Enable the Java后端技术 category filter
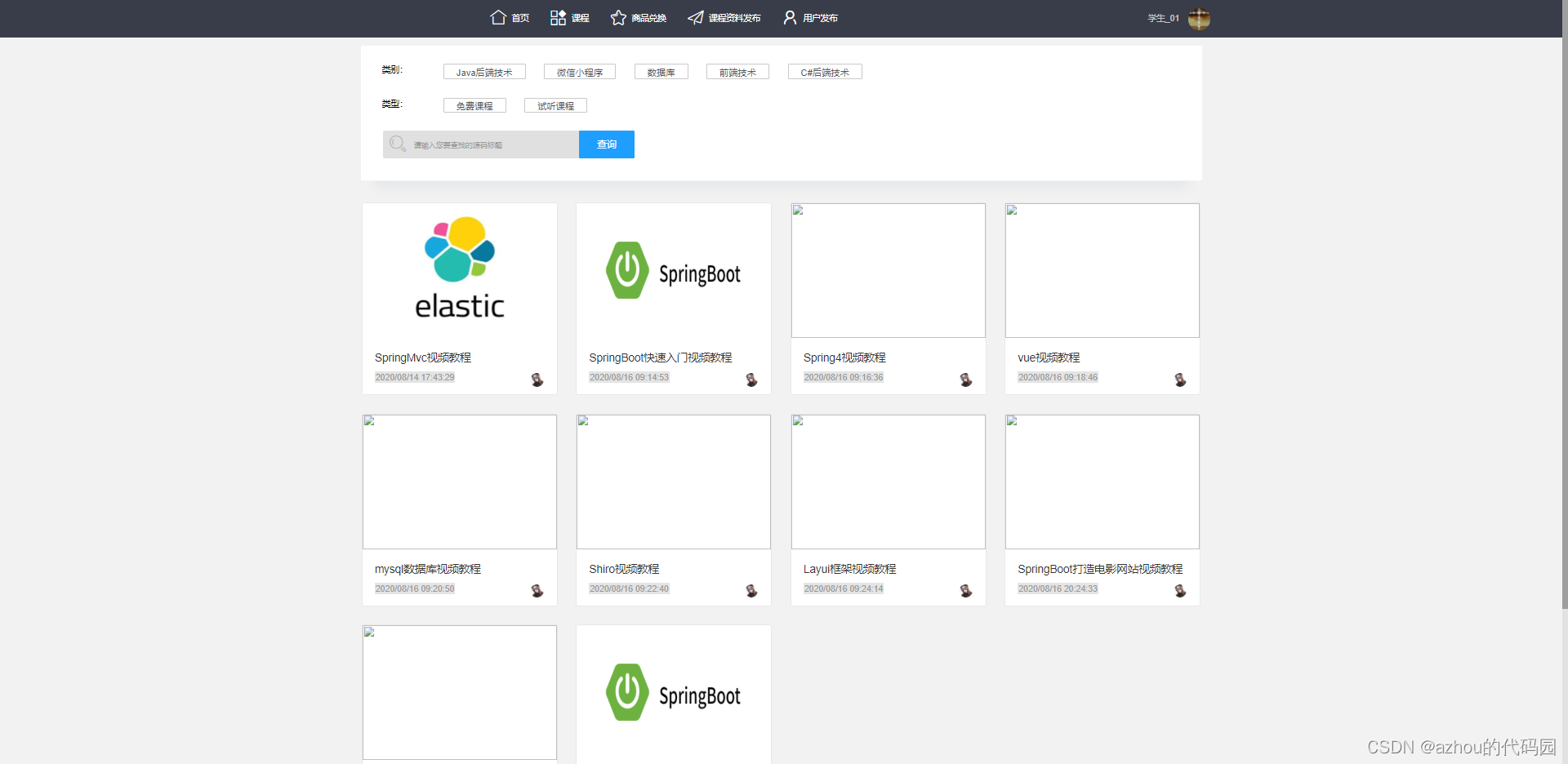 (x=483, y=72)
